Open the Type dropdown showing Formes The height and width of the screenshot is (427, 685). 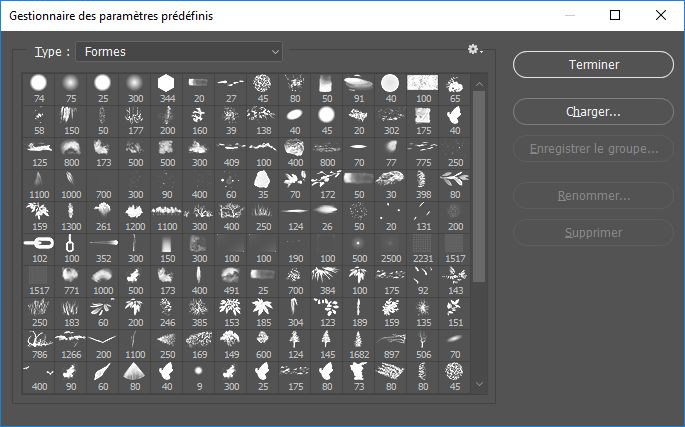(x=179, y=51)
